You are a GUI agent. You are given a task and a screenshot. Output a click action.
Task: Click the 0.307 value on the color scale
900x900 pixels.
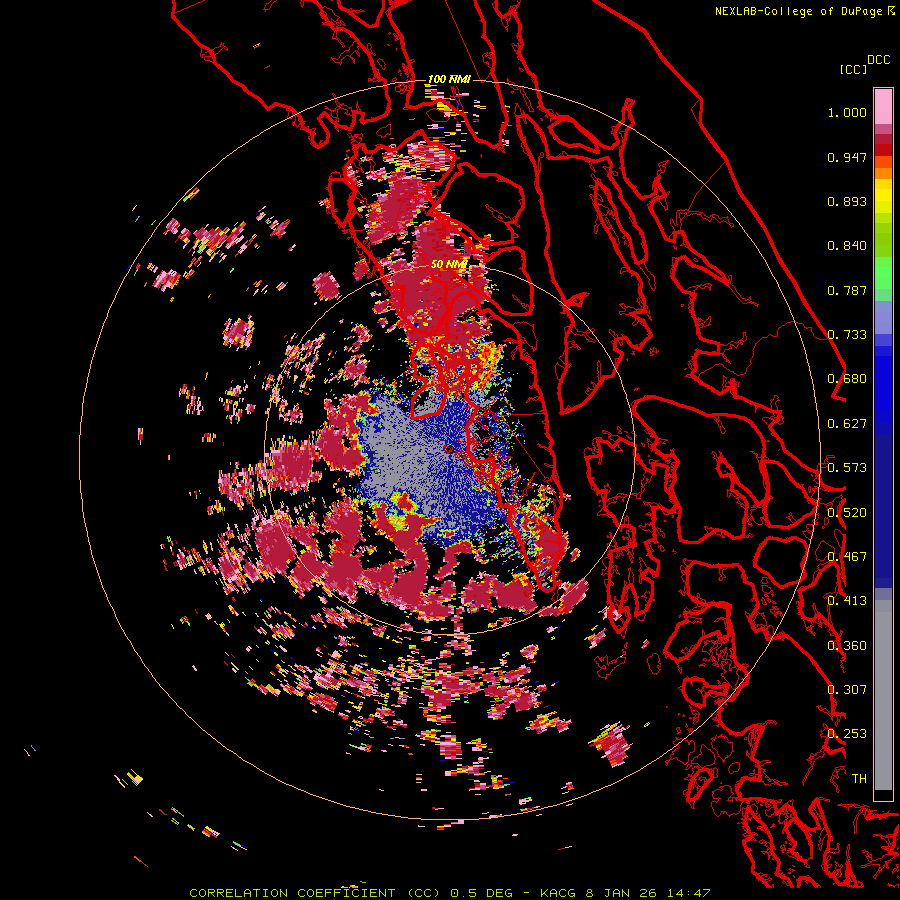(x=847, y=690)
